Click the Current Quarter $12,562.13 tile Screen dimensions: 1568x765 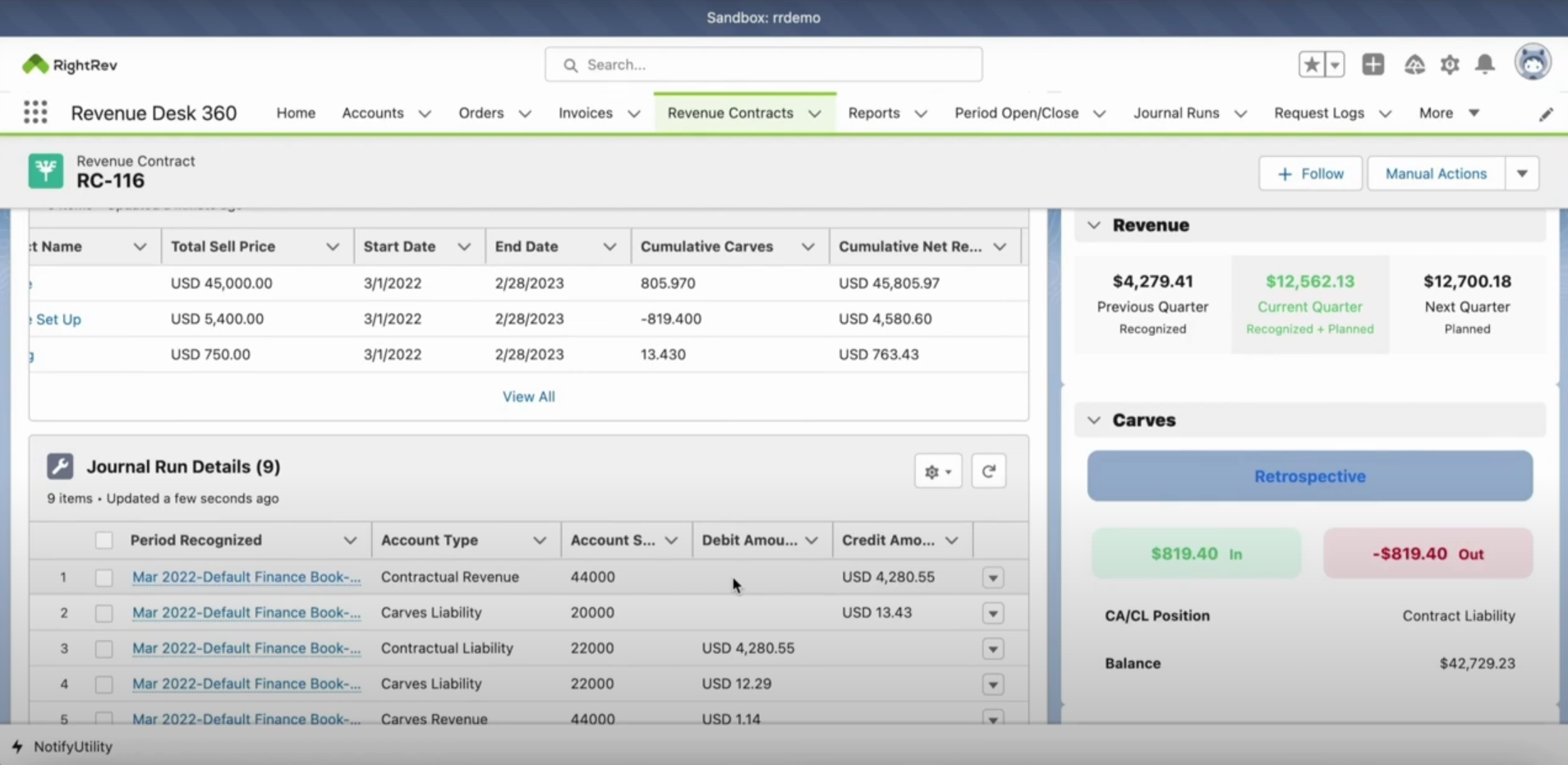[x=1310, y=305]
